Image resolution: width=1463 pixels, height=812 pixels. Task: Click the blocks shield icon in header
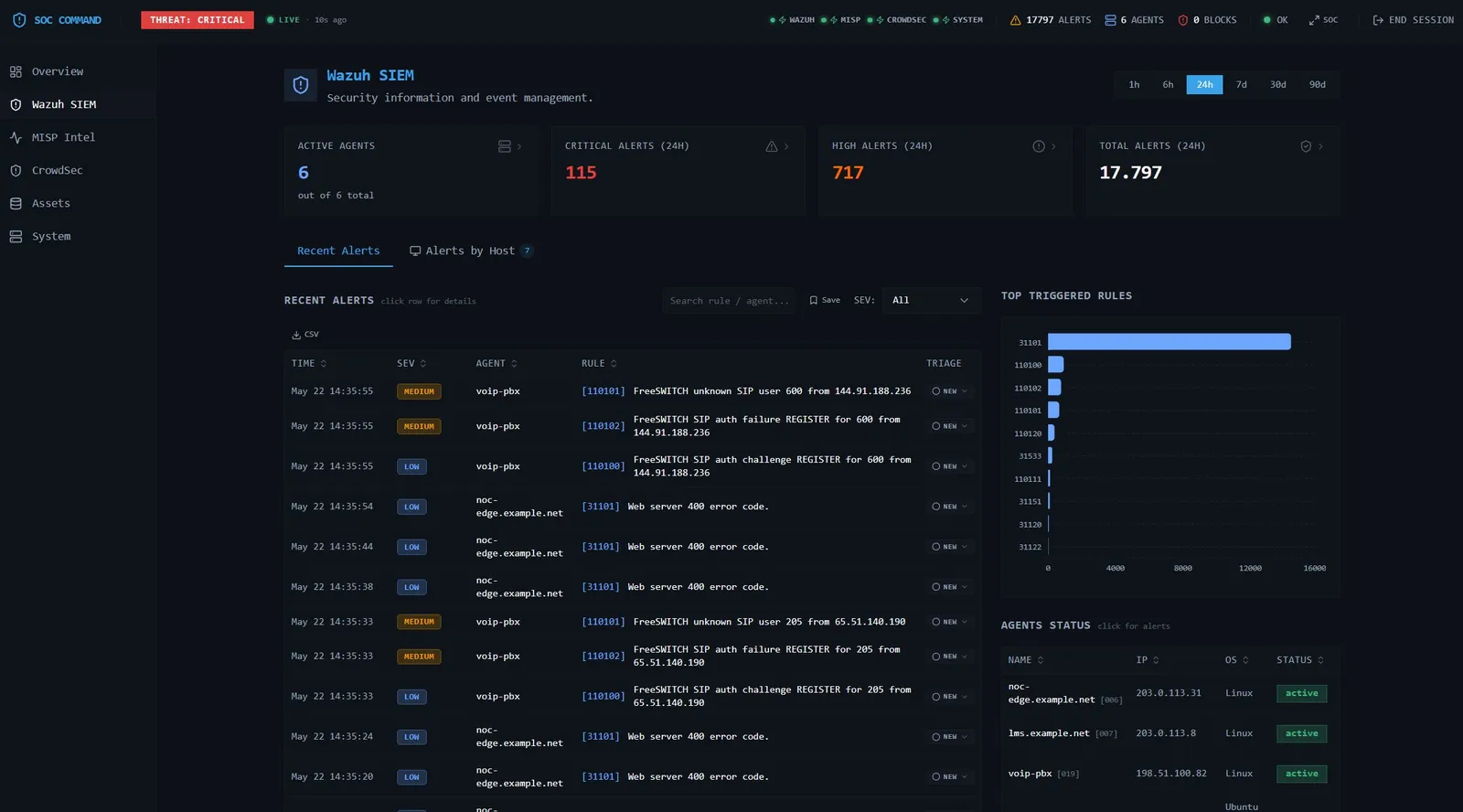click(1183, 20)
